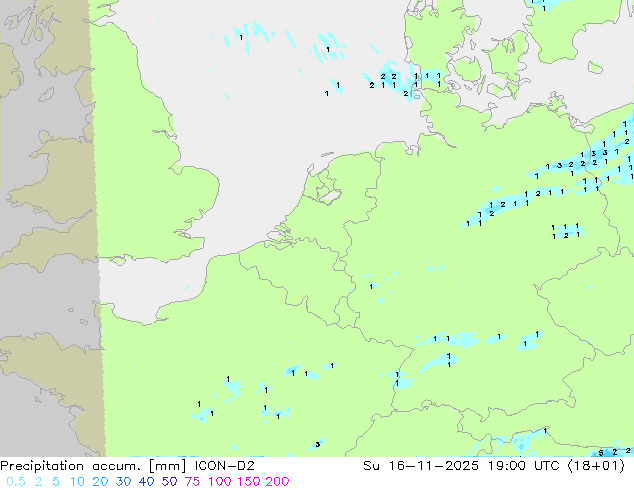
Task: Click the 30 legend value
Action: (123, 482)
